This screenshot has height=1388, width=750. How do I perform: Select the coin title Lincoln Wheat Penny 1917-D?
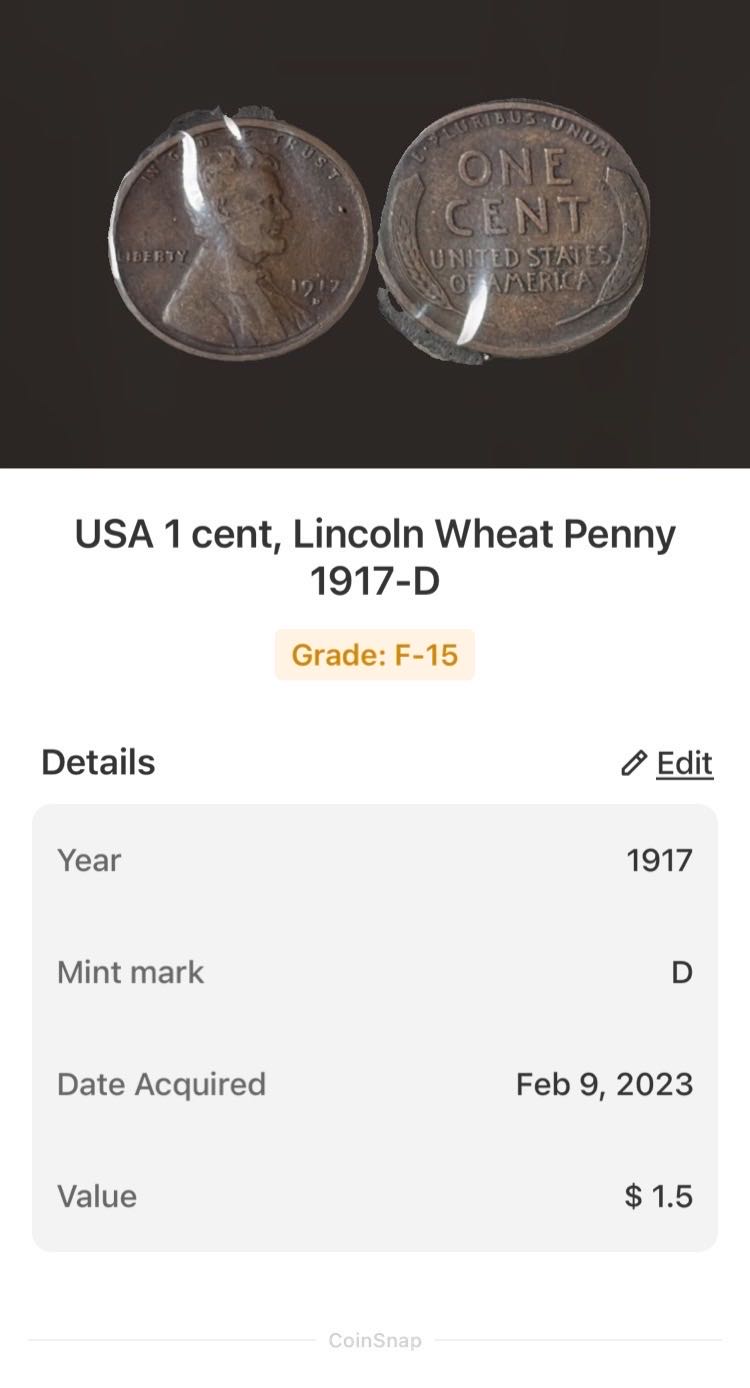coord(375,557)
